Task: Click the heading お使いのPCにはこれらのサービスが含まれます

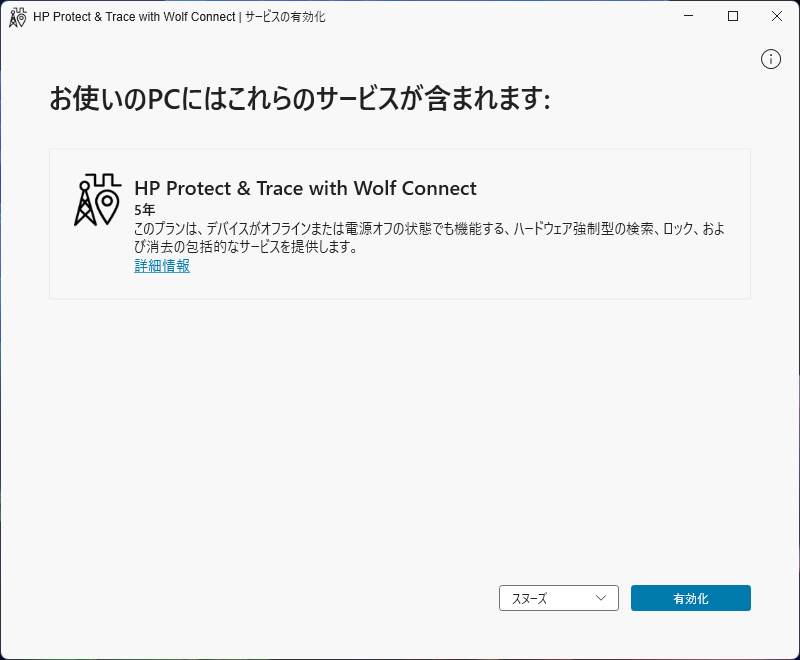Action: click(299, 98)
